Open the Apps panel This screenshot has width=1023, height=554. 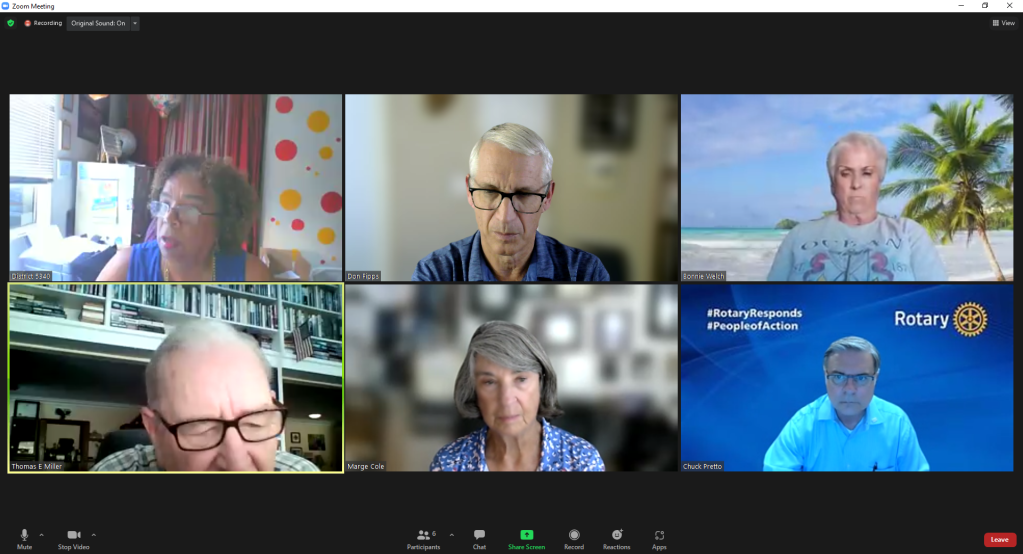(x=659, y=537)
